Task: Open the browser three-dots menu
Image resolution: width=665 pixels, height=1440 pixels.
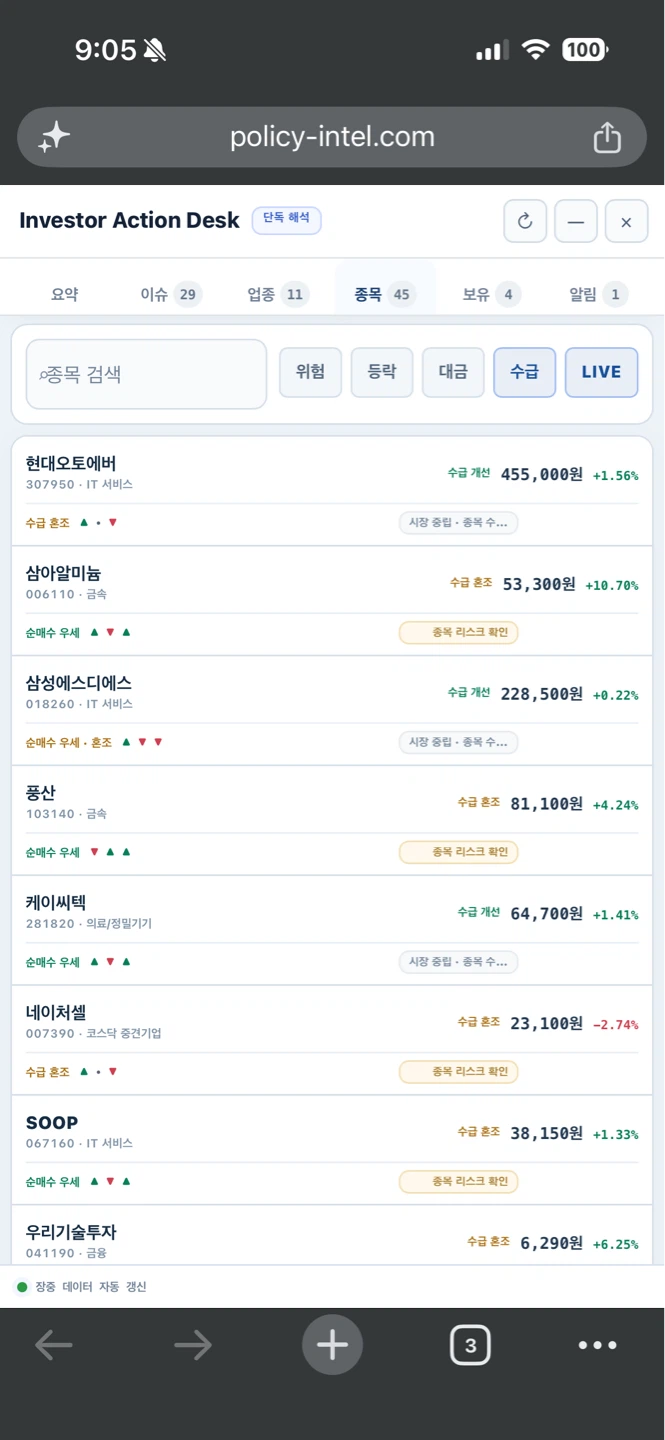Action: click(597, 1345)
